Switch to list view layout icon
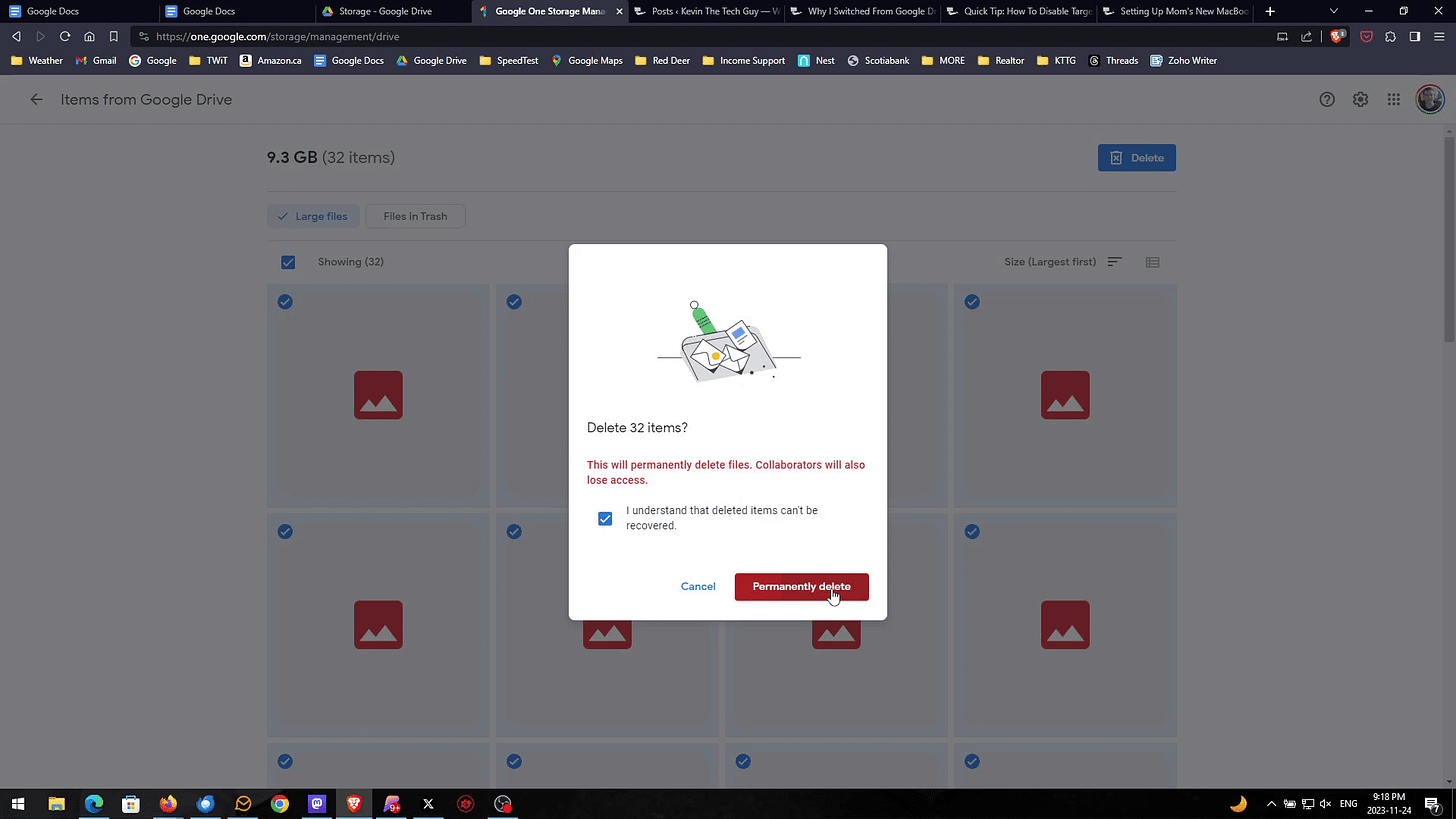Screen dimensions: 1456x819 1153,262
